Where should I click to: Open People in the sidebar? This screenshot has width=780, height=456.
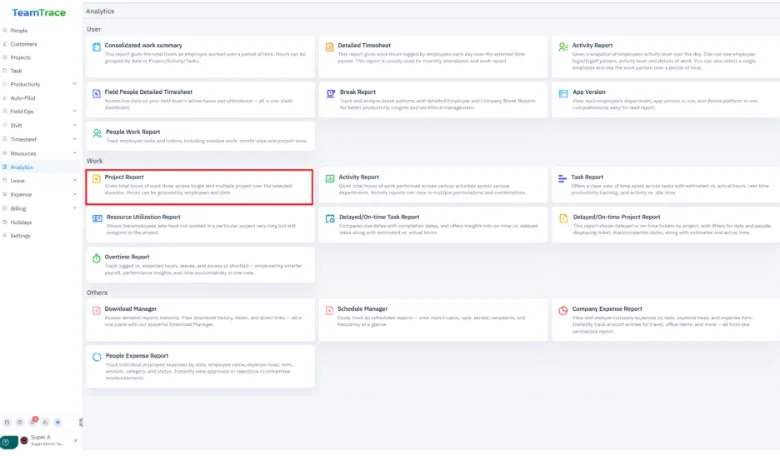[19, 30]
